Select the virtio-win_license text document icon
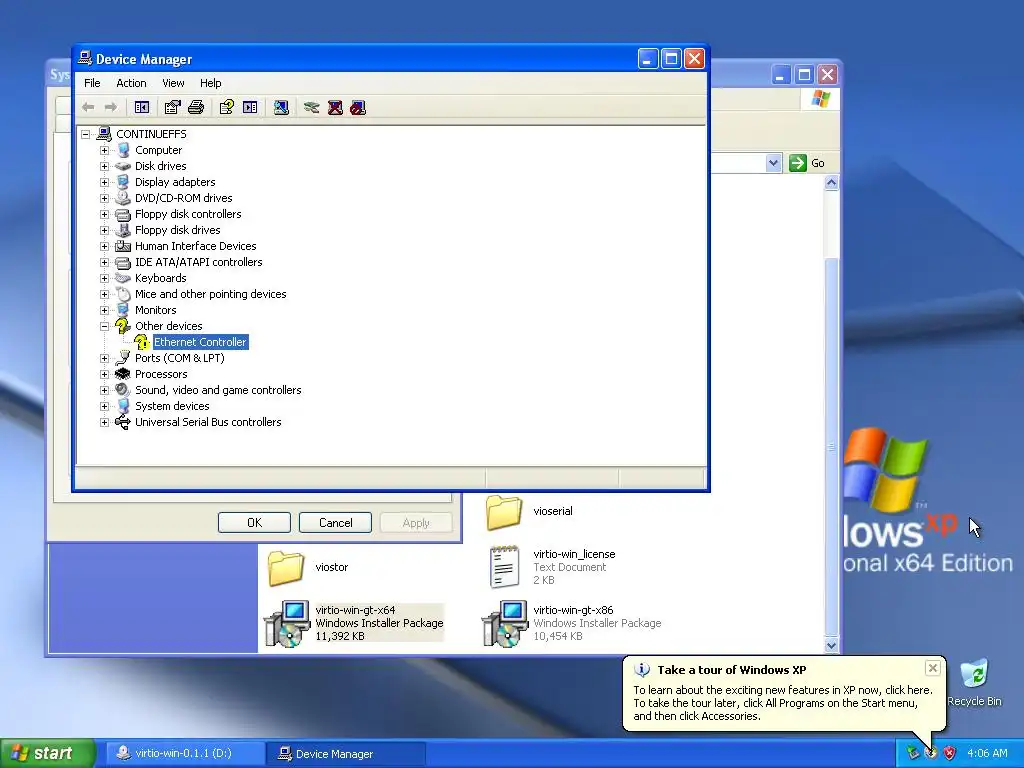Screen dimensions: 1024x768 pyautogui.click(x=504, y=568)
